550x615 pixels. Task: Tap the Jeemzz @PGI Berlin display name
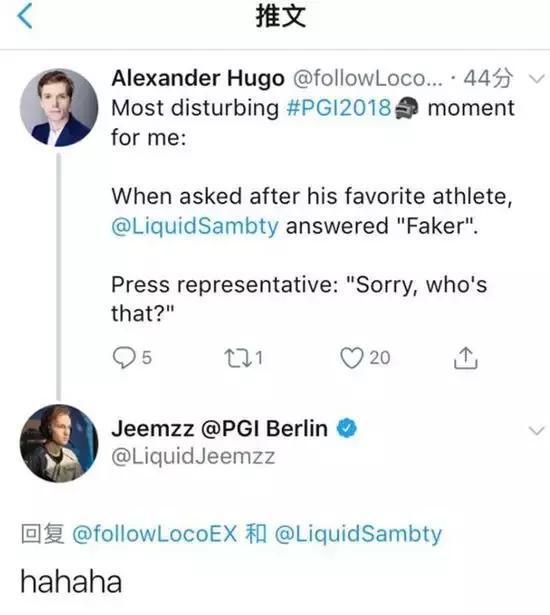click(x=219, y=428)
